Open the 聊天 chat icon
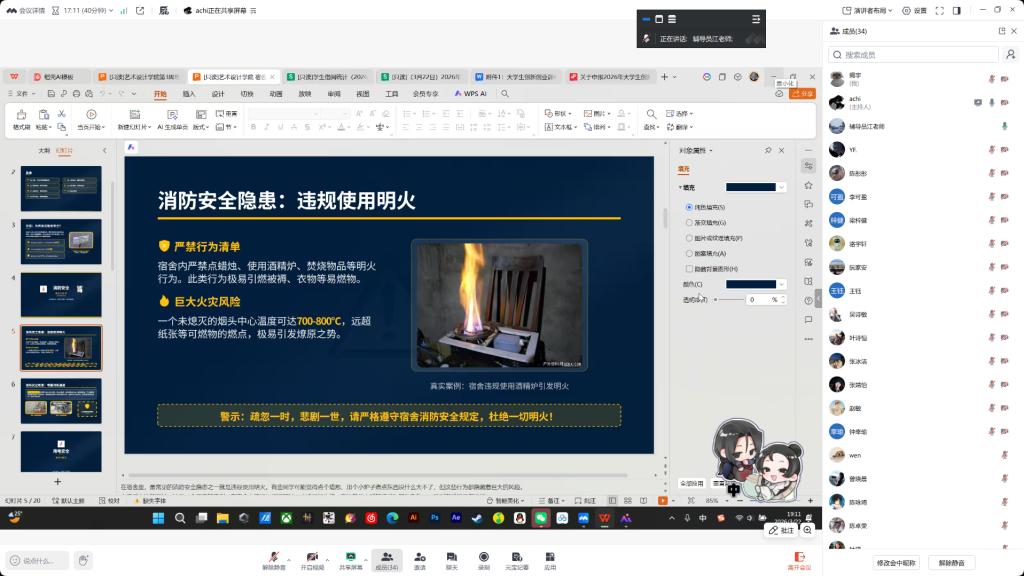The height and width of the screenshot is (576, 1024). tap(451, 556)
